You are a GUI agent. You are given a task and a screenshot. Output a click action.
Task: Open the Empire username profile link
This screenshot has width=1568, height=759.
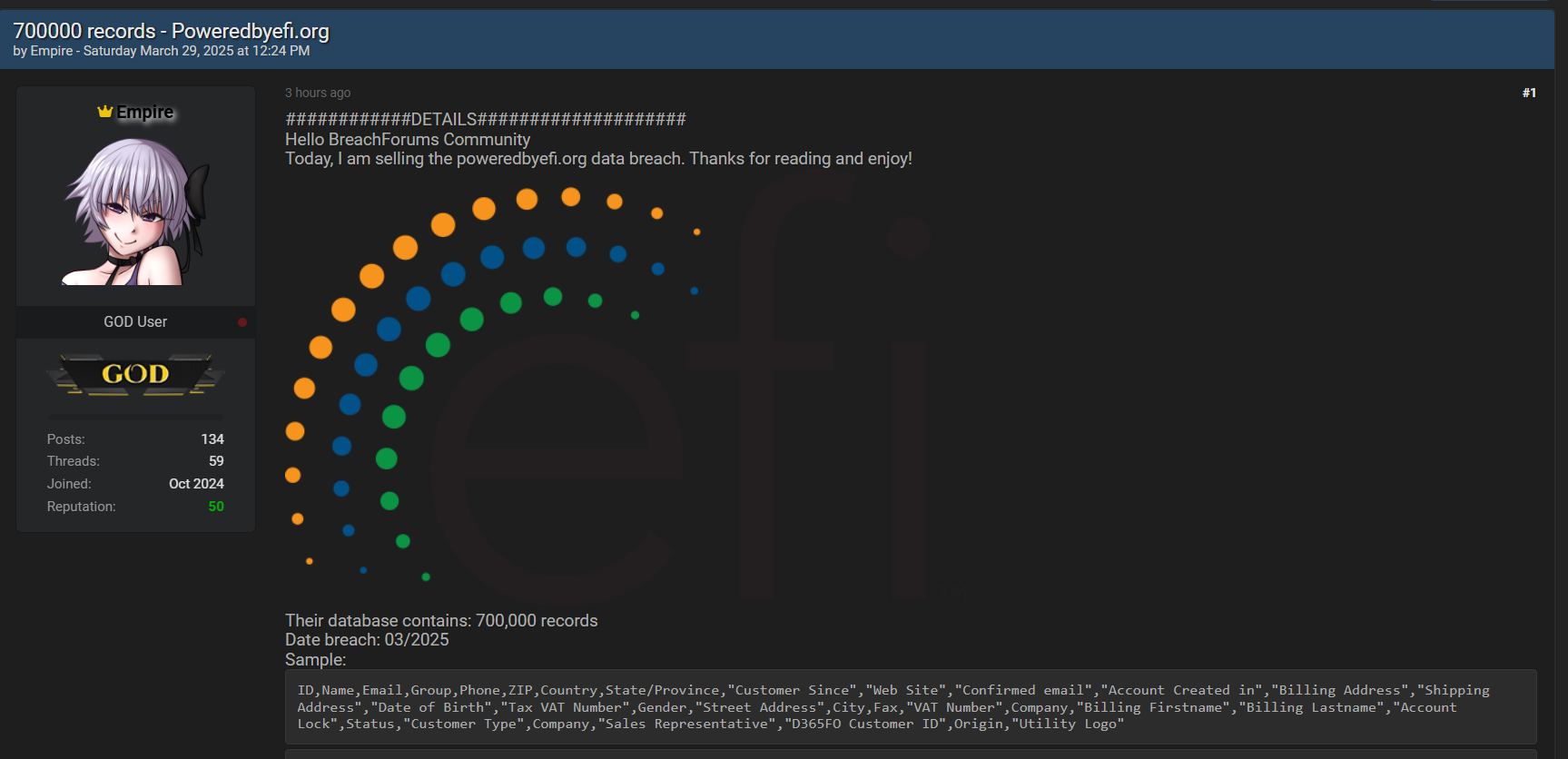point(145,113)
